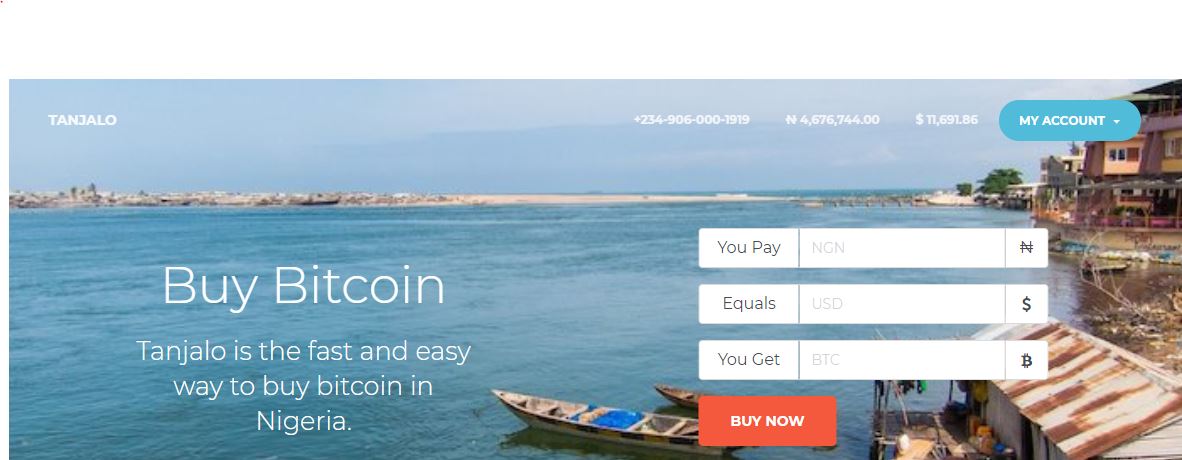This screenshot has width=1182, height=460.
Task: Select the ₦ 4,676,744.00 Bitcoin price
Action: coord(832,120)
